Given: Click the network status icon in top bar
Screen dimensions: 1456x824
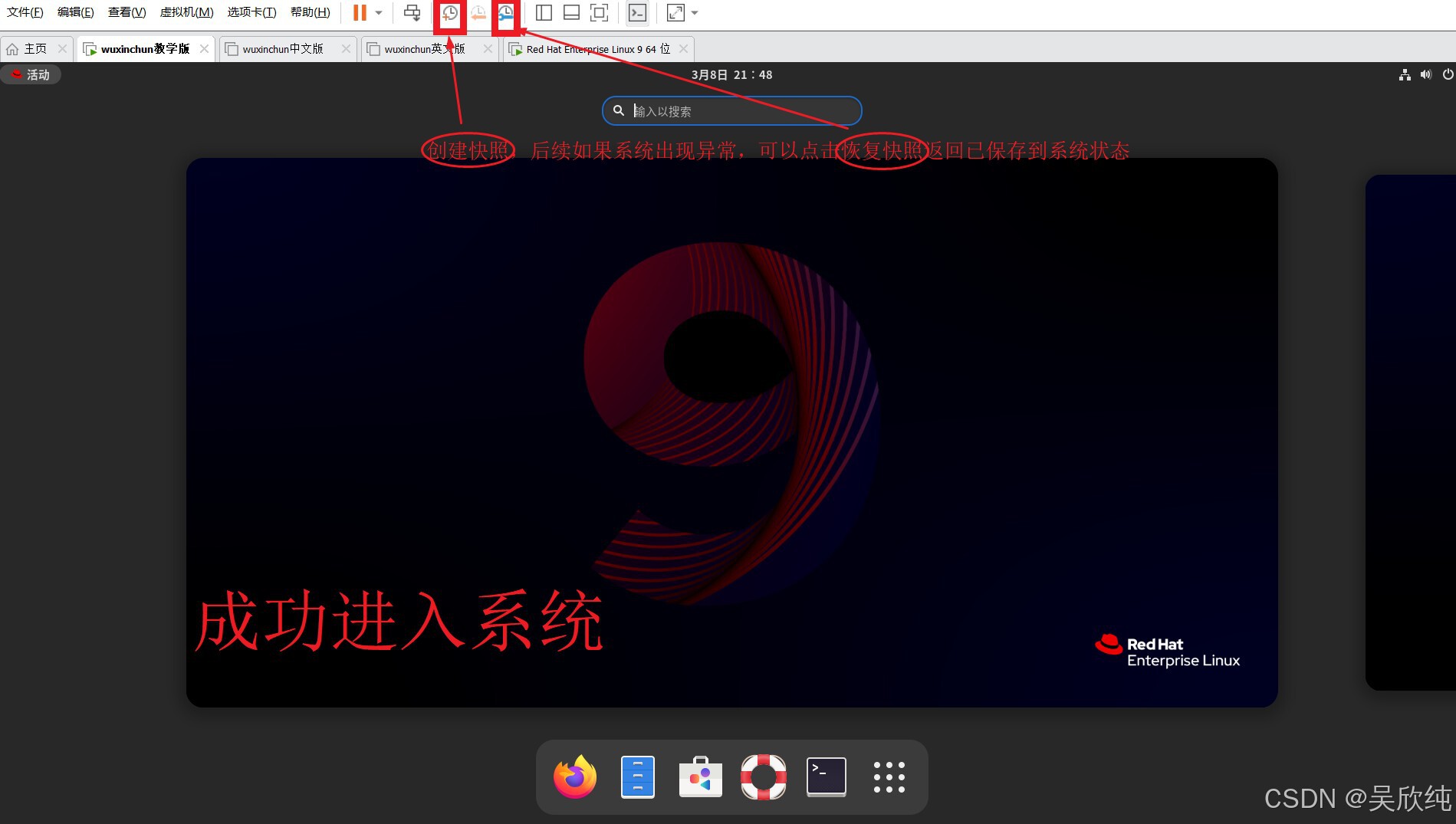Looking at the screenshot, I should 1405,74.
